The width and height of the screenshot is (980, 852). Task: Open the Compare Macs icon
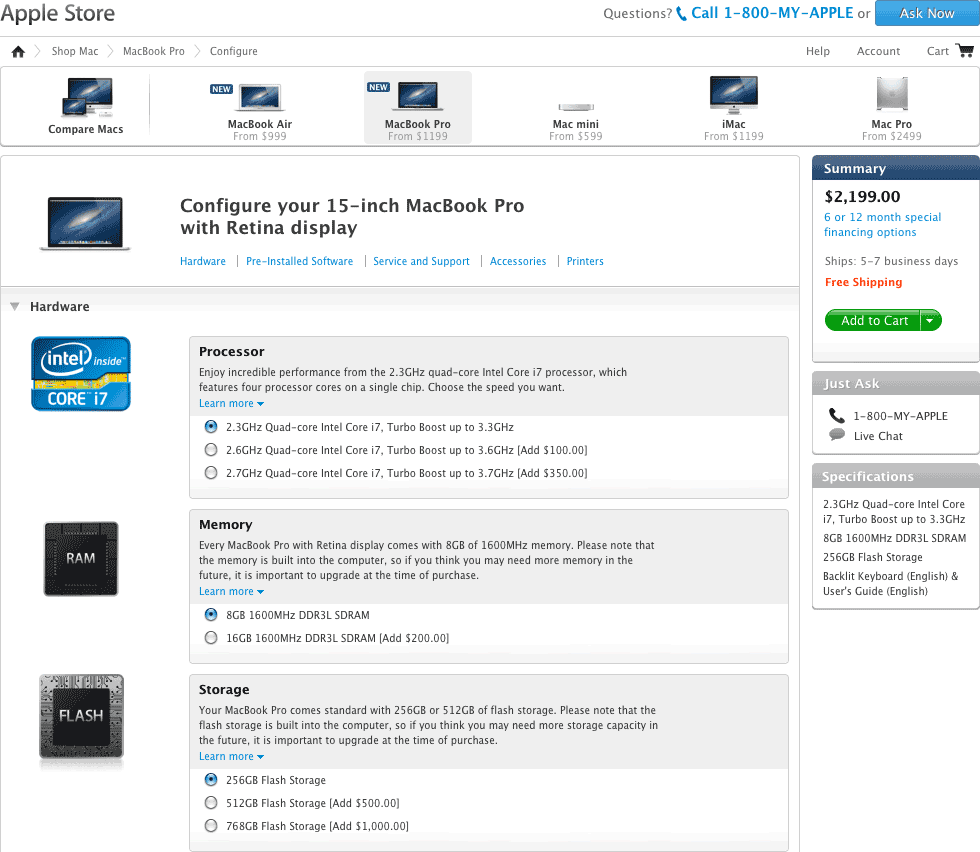tap(86, 98)
